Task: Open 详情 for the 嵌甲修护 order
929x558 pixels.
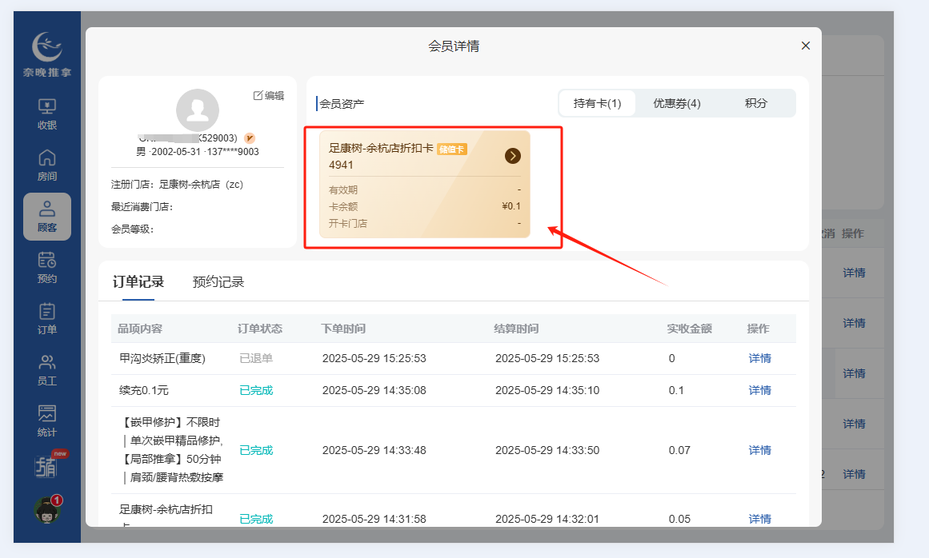Action: (x=760, y=450)
